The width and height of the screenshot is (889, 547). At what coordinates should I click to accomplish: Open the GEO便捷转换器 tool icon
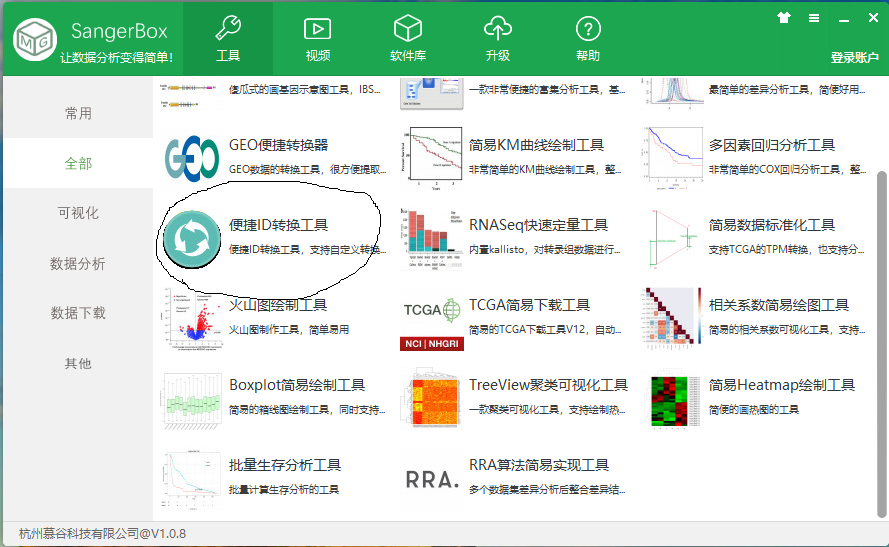click(x=192, y=158)
